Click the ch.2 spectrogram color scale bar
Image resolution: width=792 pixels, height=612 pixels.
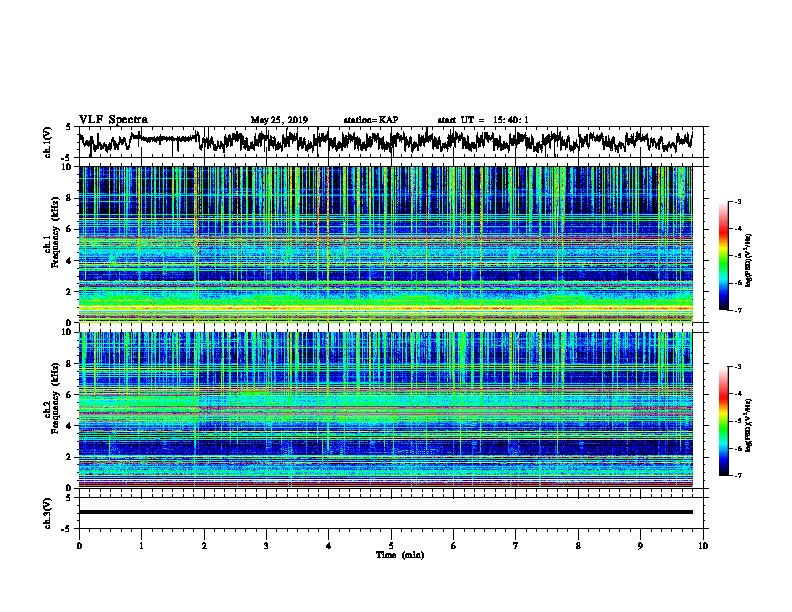tap(724, 421)
